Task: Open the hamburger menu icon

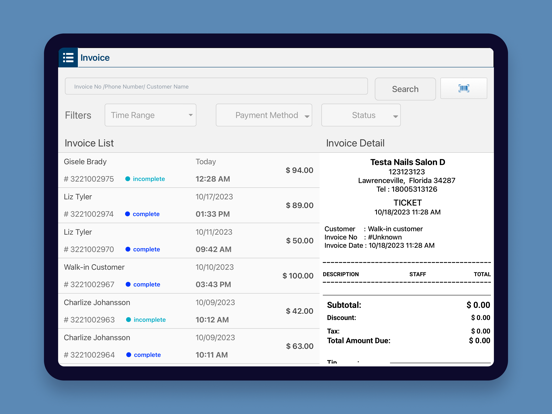Action: tap(68, 57)
